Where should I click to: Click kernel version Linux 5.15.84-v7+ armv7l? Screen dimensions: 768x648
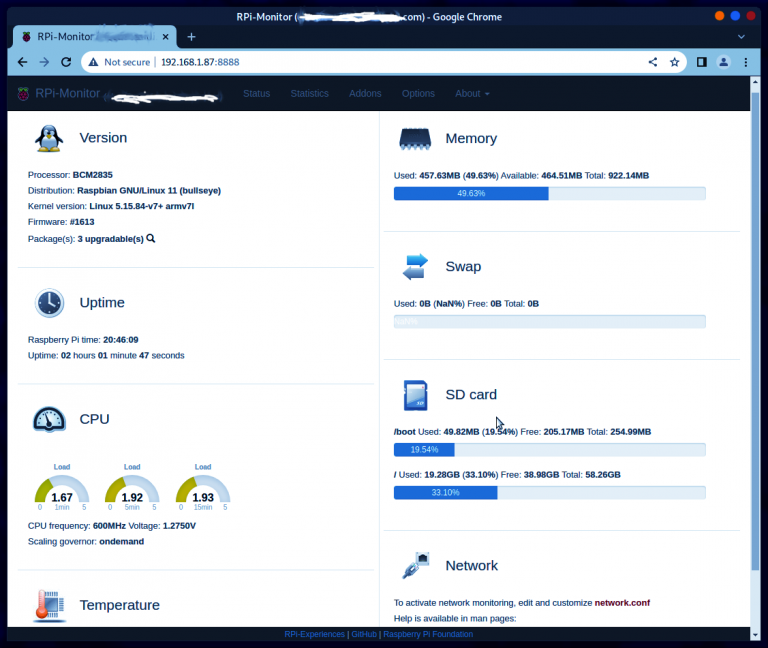142,206
